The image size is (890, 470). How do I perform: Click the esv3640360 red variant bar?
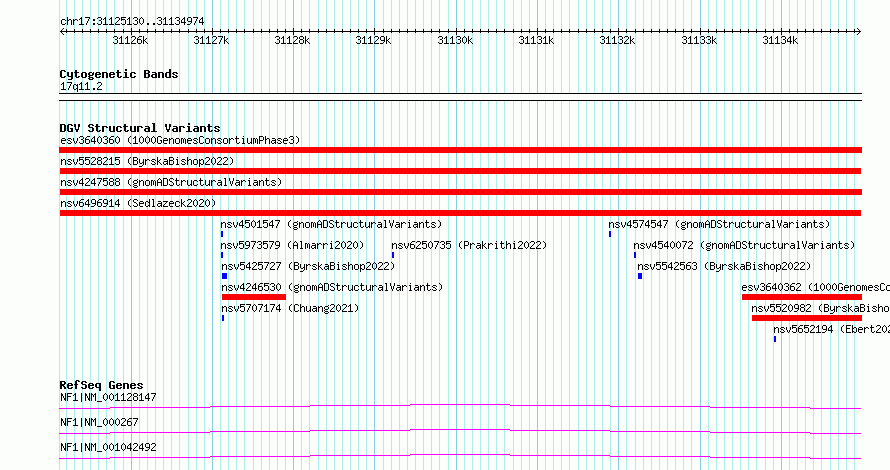[x=460, y=150]
